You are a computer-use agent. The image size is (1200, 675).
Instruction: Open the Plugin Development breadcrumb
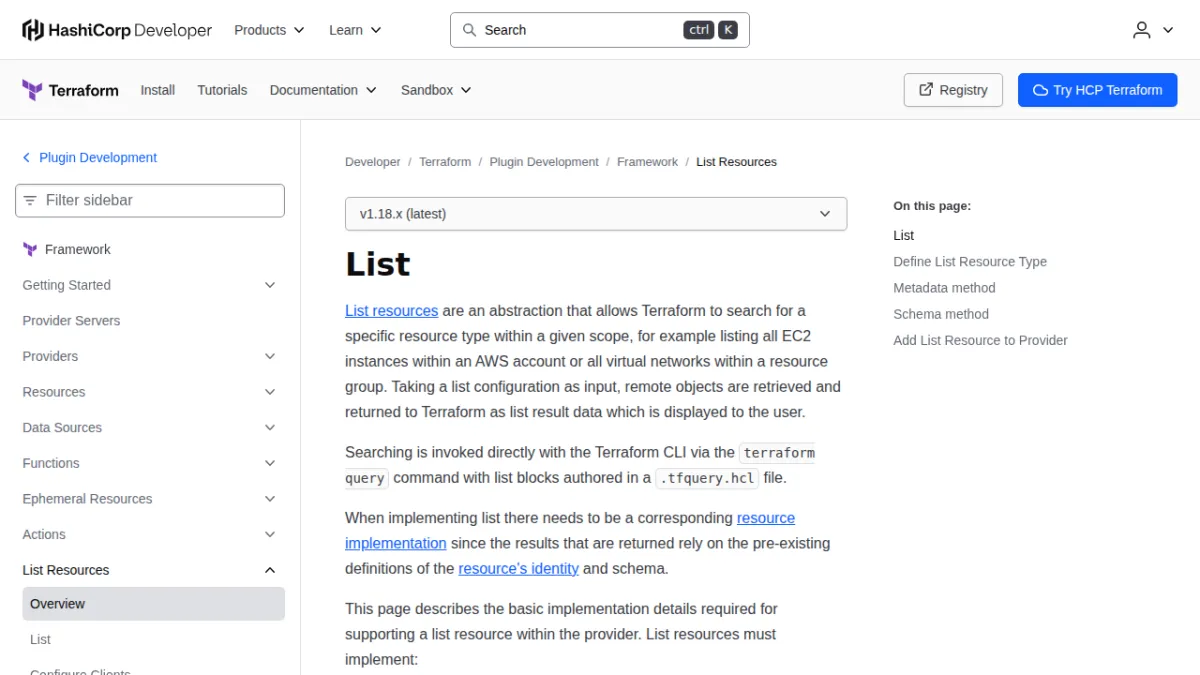[x=544, y=162]
